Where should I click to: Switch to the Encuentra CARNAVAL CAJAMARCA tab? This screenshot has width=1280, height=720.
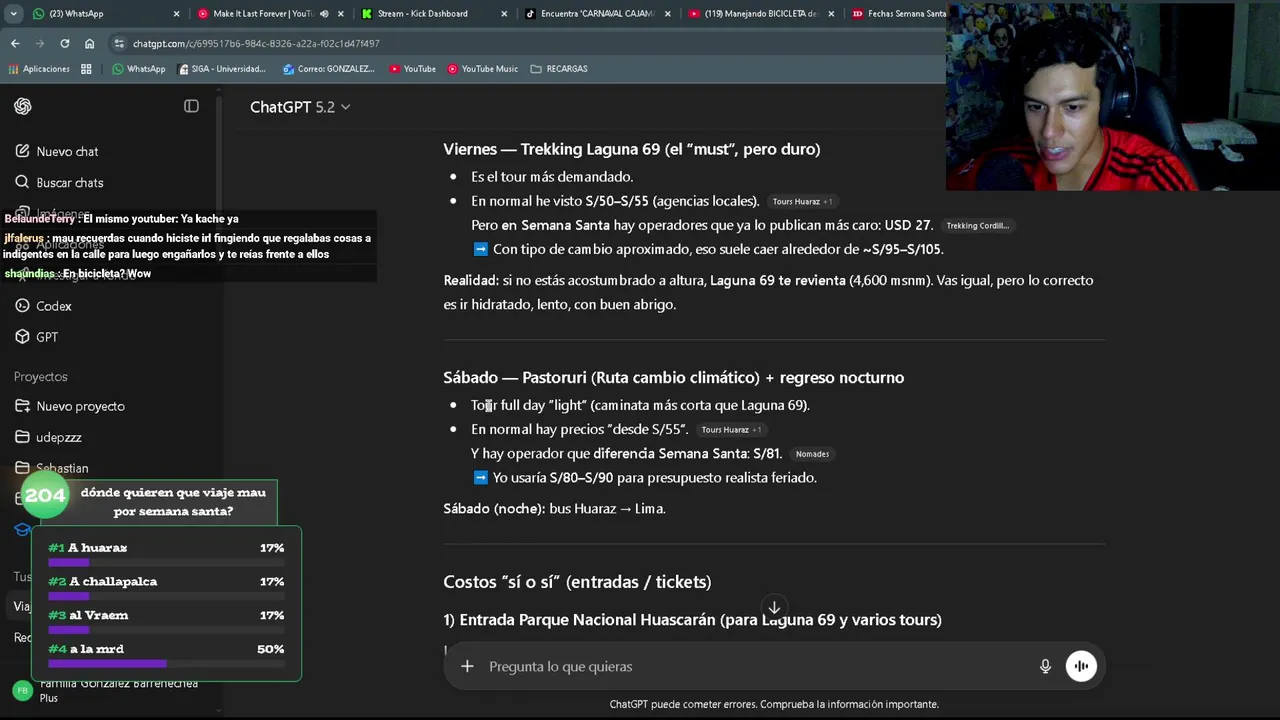(596, 14)
